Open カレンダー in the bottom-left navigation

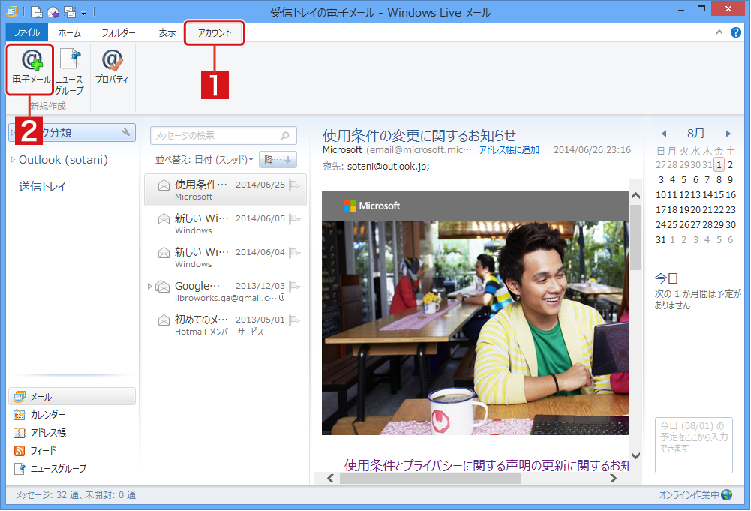click(x=48, y=415)
